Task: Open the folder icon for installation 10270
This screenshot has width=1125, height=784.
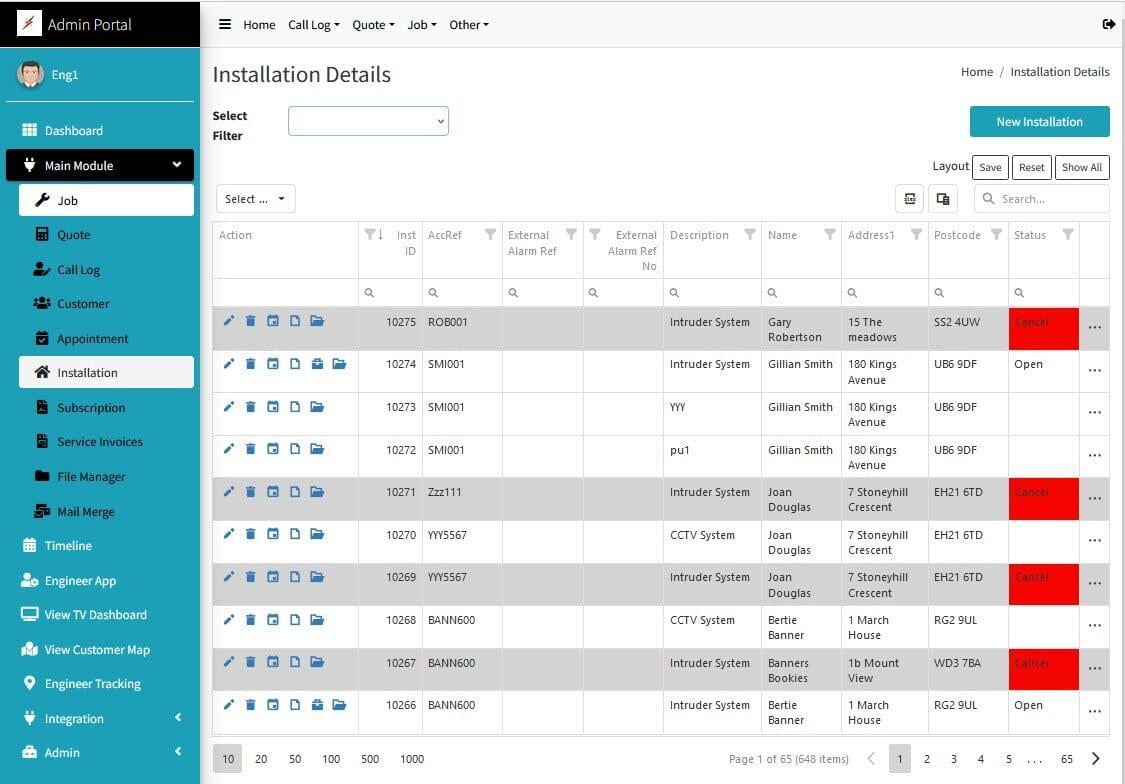Action: (317, 535)
